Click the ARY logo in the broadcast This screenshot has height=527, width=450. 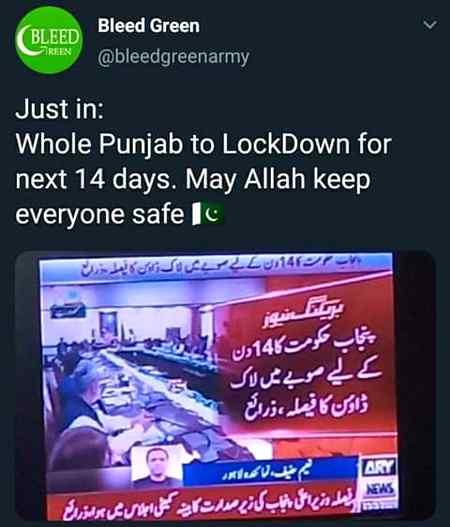379,468
